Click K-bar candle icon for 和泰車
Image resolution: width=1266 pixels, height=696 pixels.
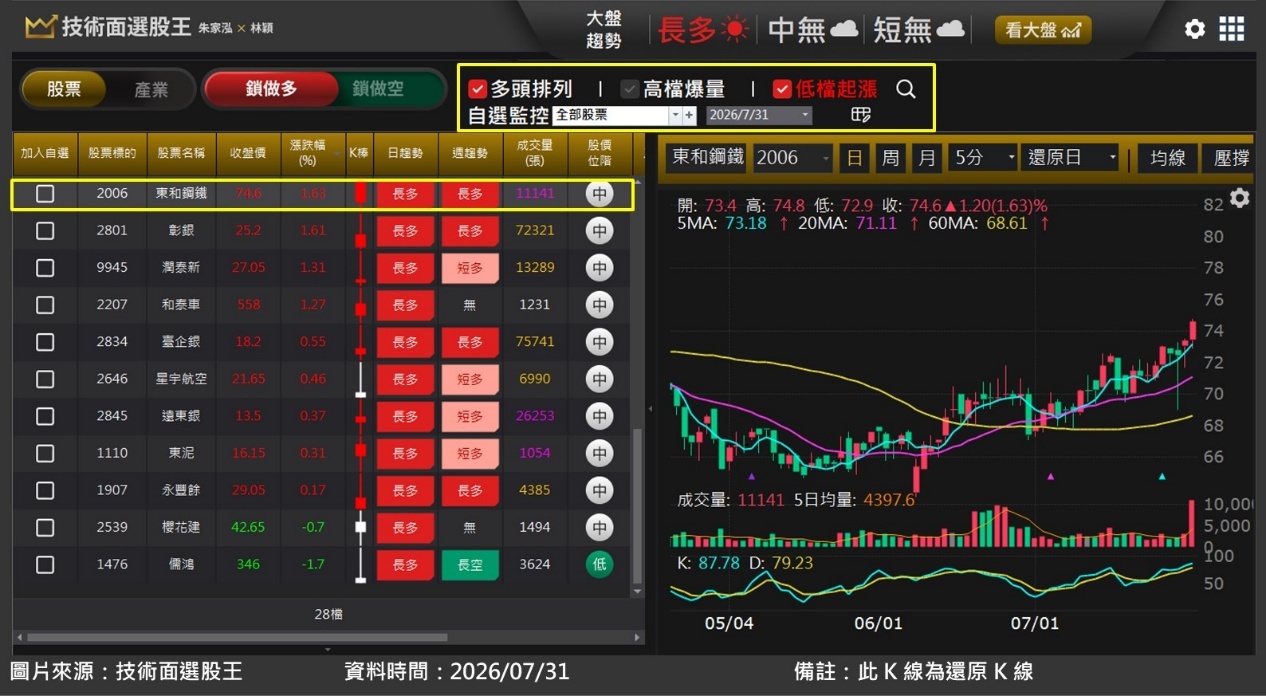click(x=360, y=305)
